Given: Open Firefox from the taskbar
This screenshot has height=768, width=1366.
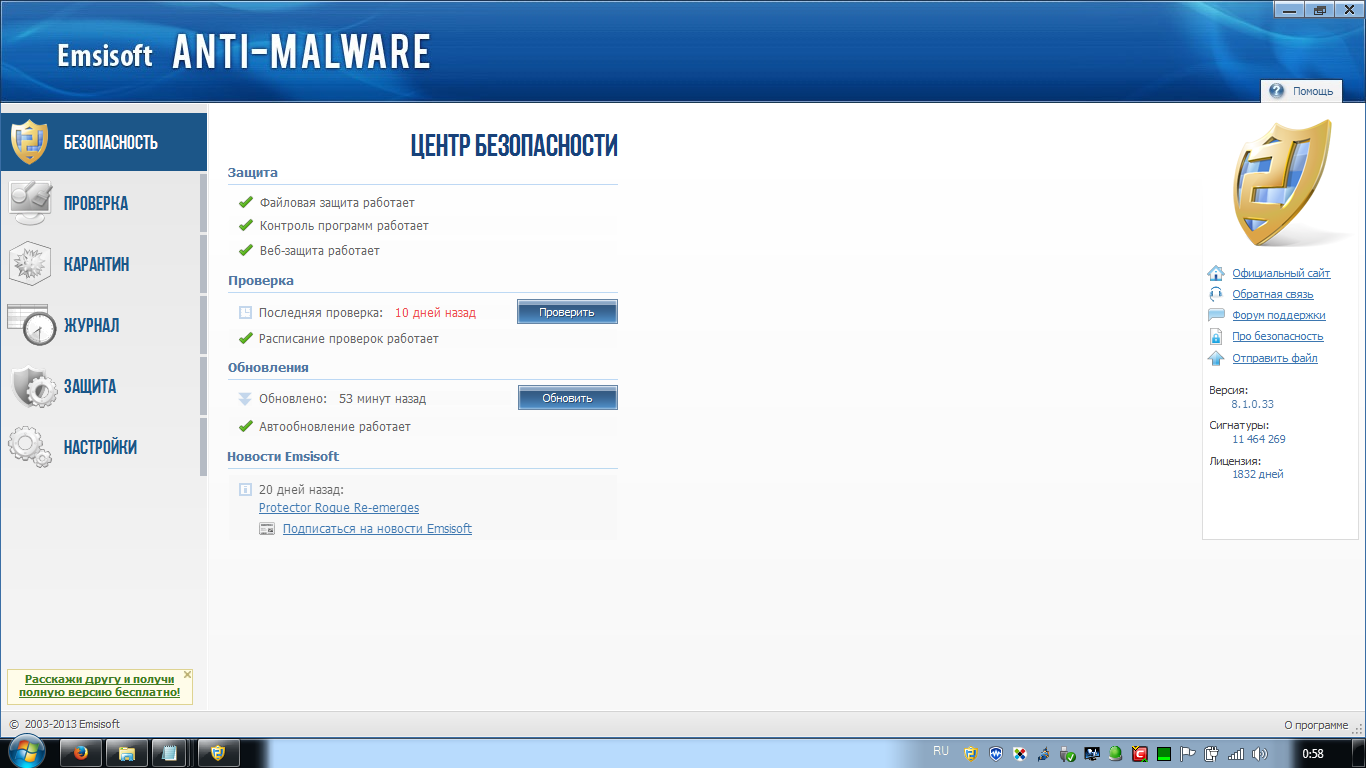Looking at the screenshot, I should click(81, 753).
